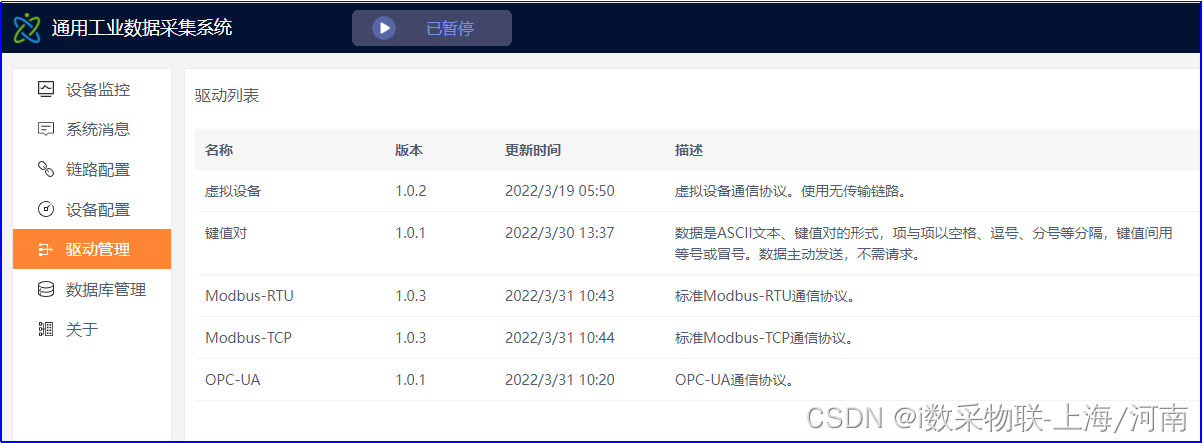This screenshot has width=1203, height=443.
Task: Click the 系统消息 message icon
Action: tap(45, 129)
